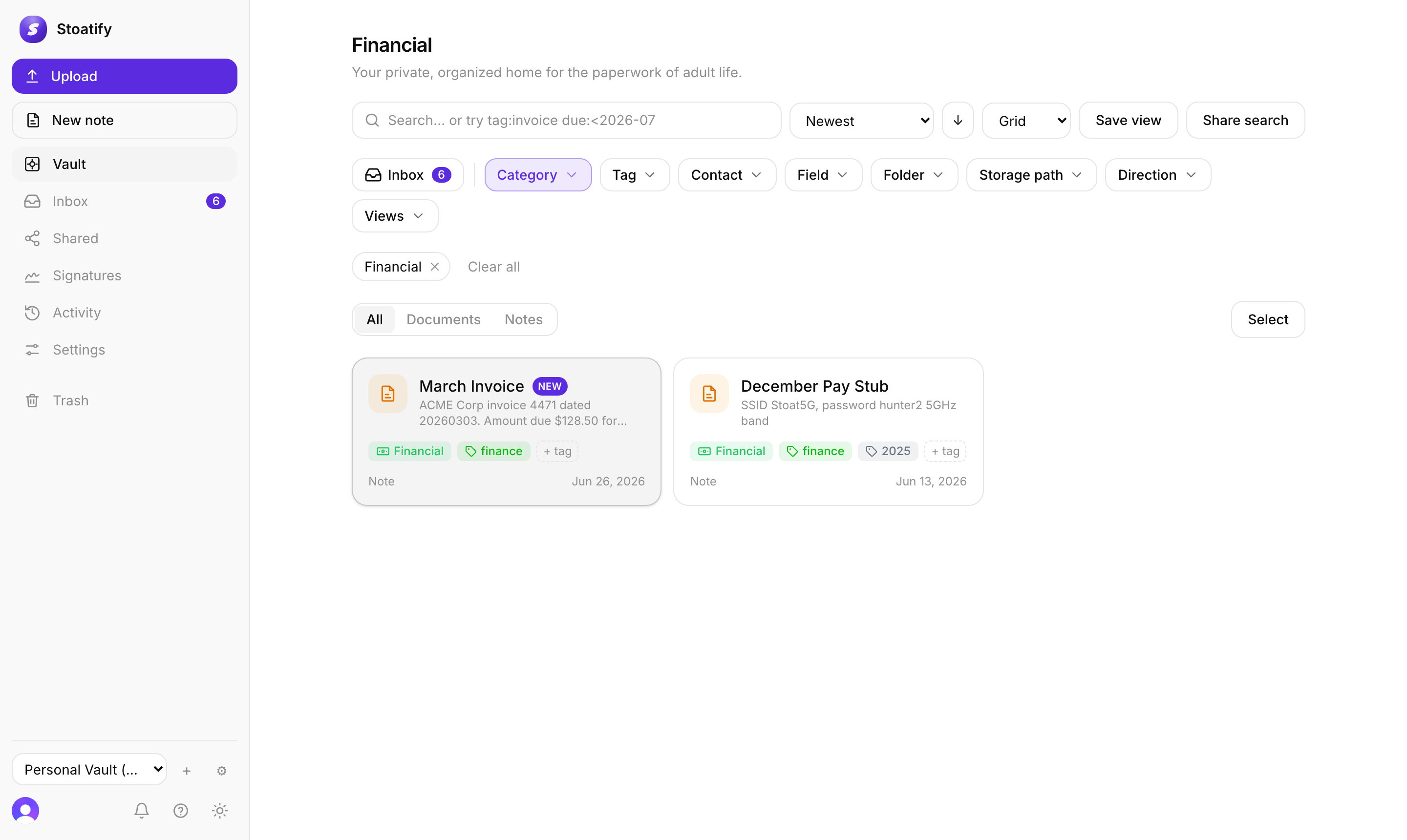
Task: Click Clear all filters
Action: coord(494,267)
